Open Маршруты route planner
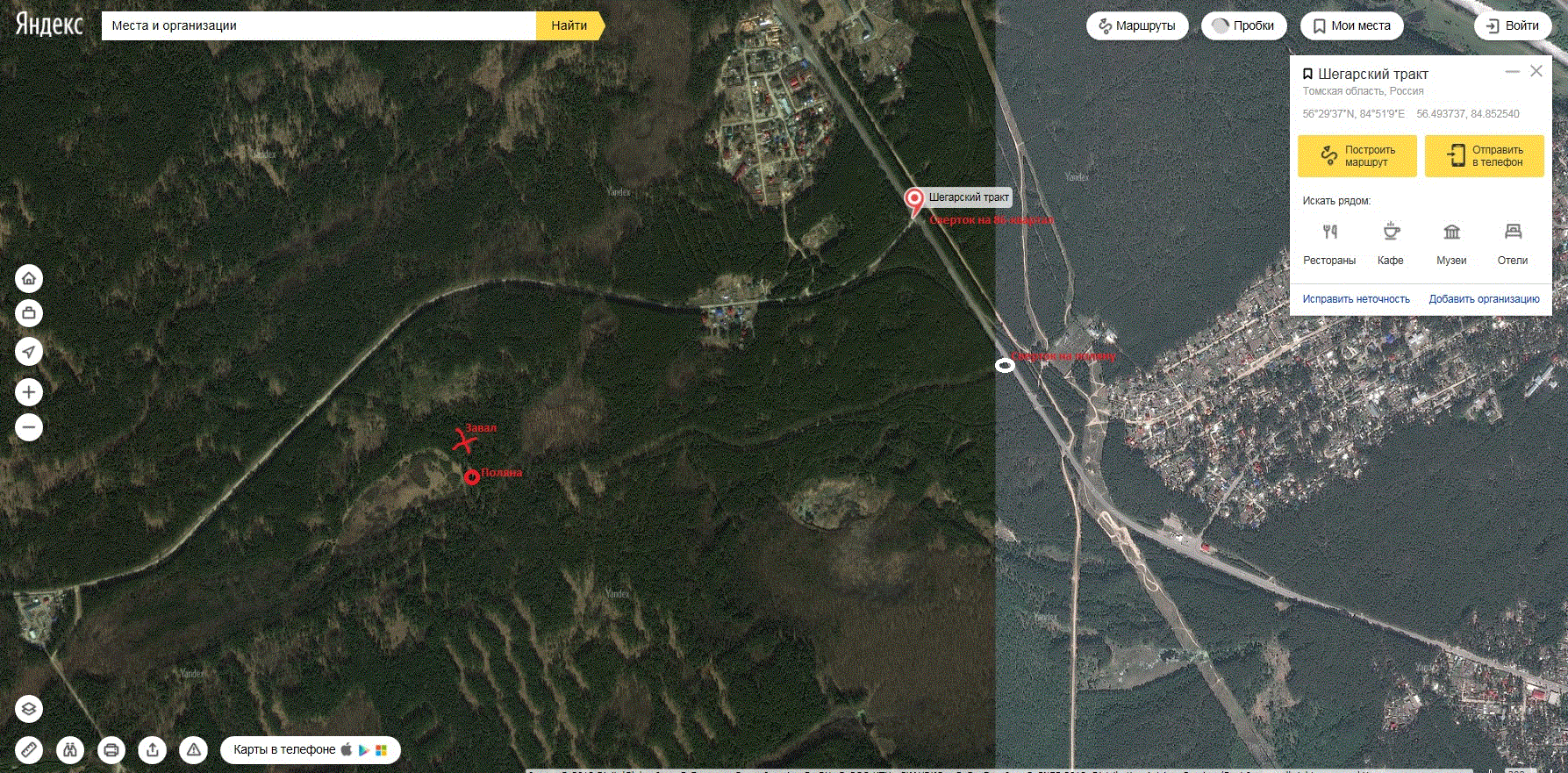Viewport: 1568px width, 773px height. tap(1137, 25)
